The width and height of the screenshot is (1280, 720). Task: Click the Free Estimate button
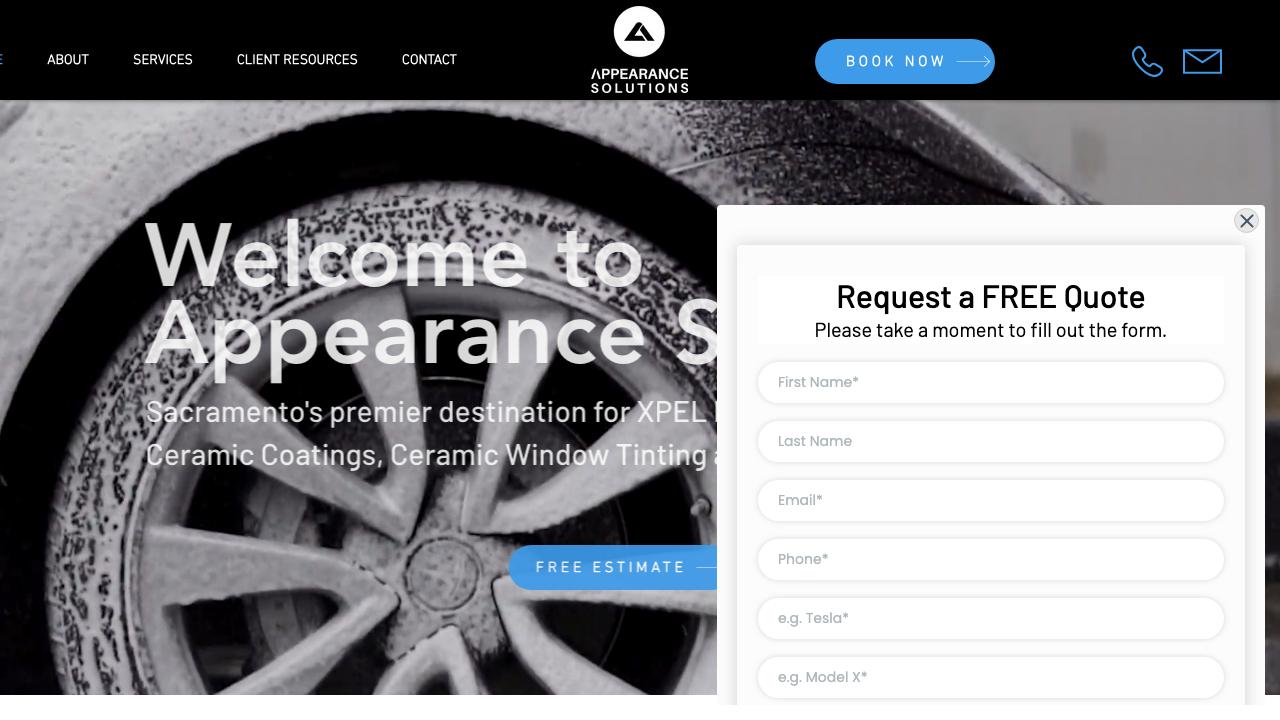tap(611, 567)
